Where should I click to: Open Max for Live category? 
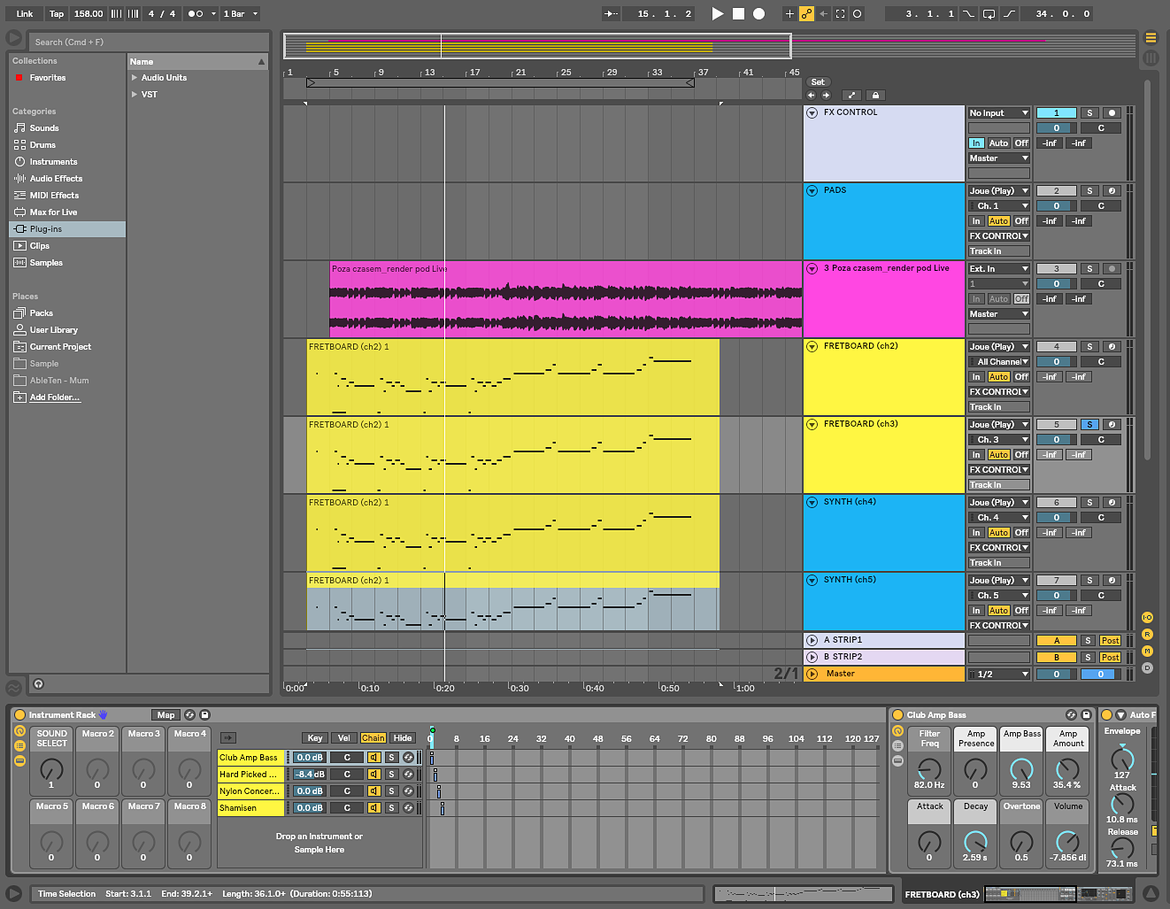(53, 212)
